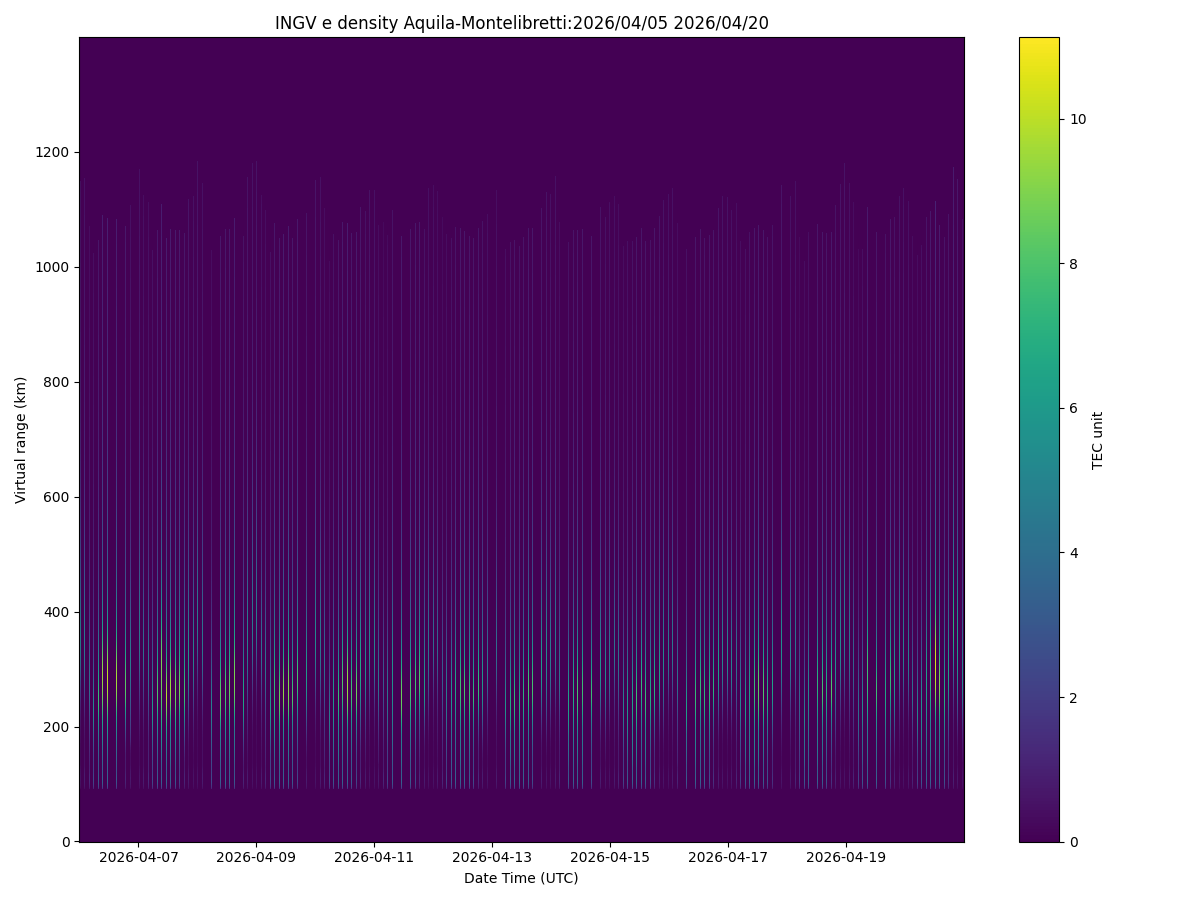The height and width of the screenshot is (900, 1200).
Task: Select the 2026-04-15 date tick label
Action: pyautogui.click(x=610, y=857)
